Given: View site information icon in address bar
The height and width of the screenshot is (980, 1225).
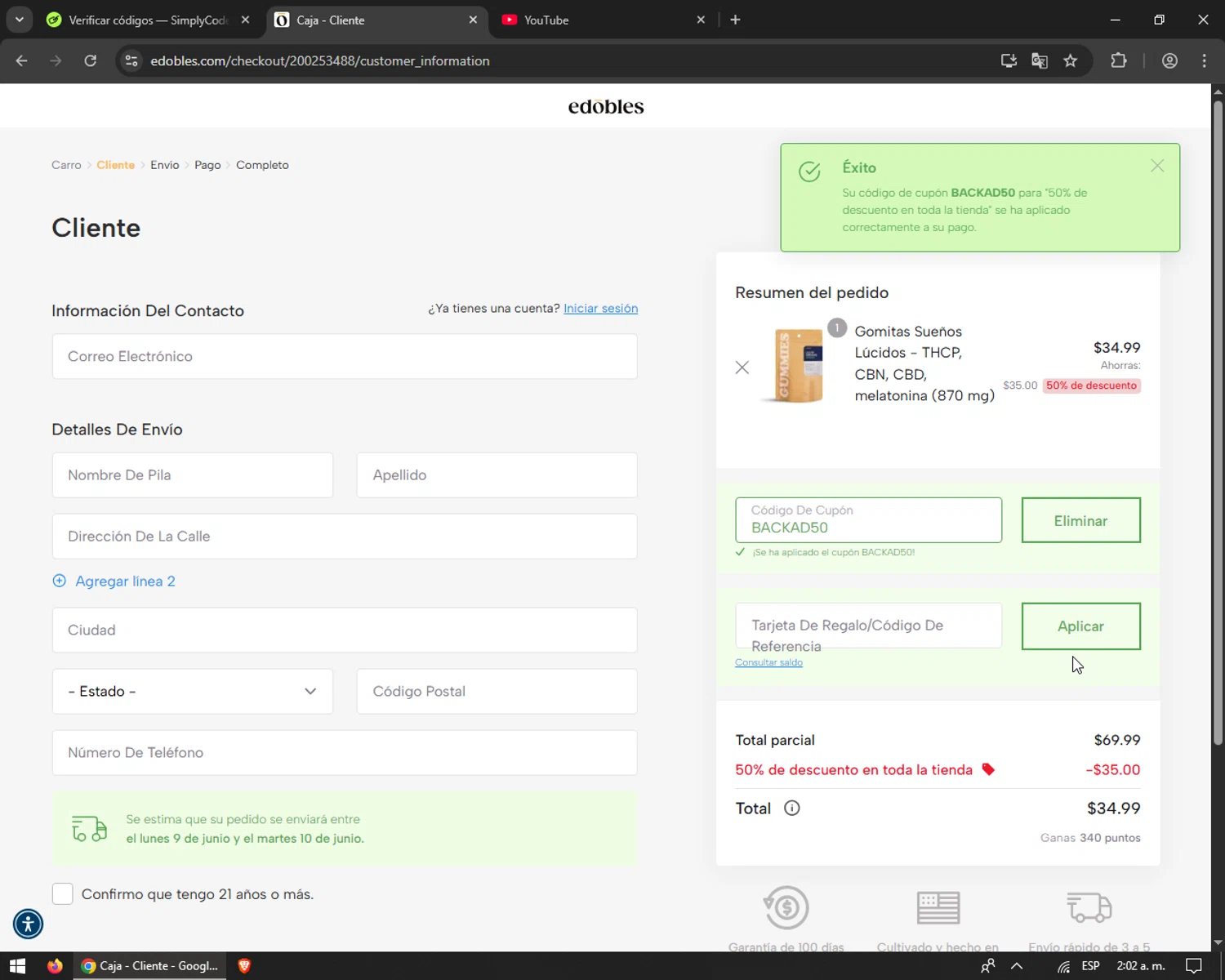Looking at the screenshot, I should (x=131, y=60).
